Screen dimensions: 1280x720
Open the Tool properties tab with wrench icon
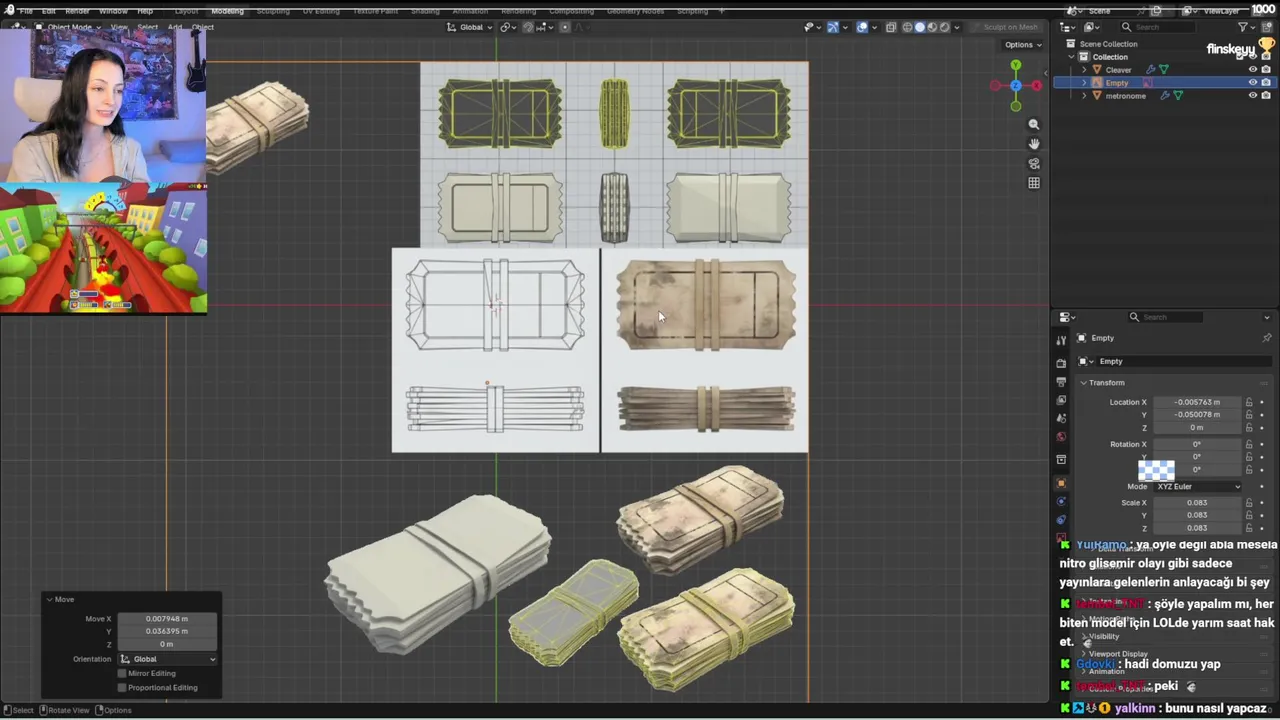pyautogui.click(x=1061, y=340)
